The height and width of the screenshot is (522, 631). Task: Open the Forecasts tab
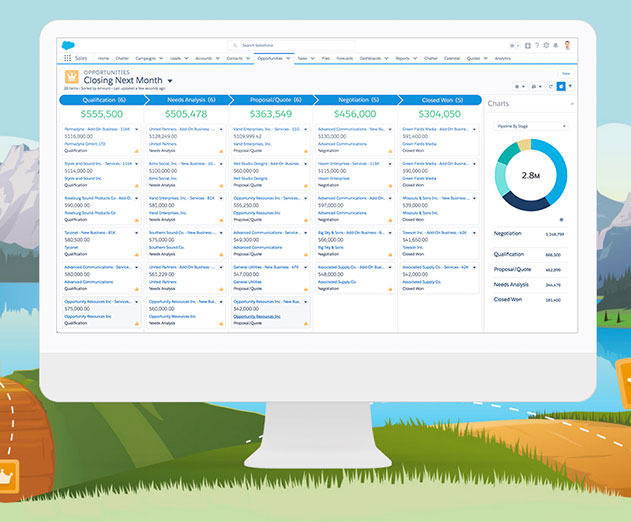tap(344, 58)
